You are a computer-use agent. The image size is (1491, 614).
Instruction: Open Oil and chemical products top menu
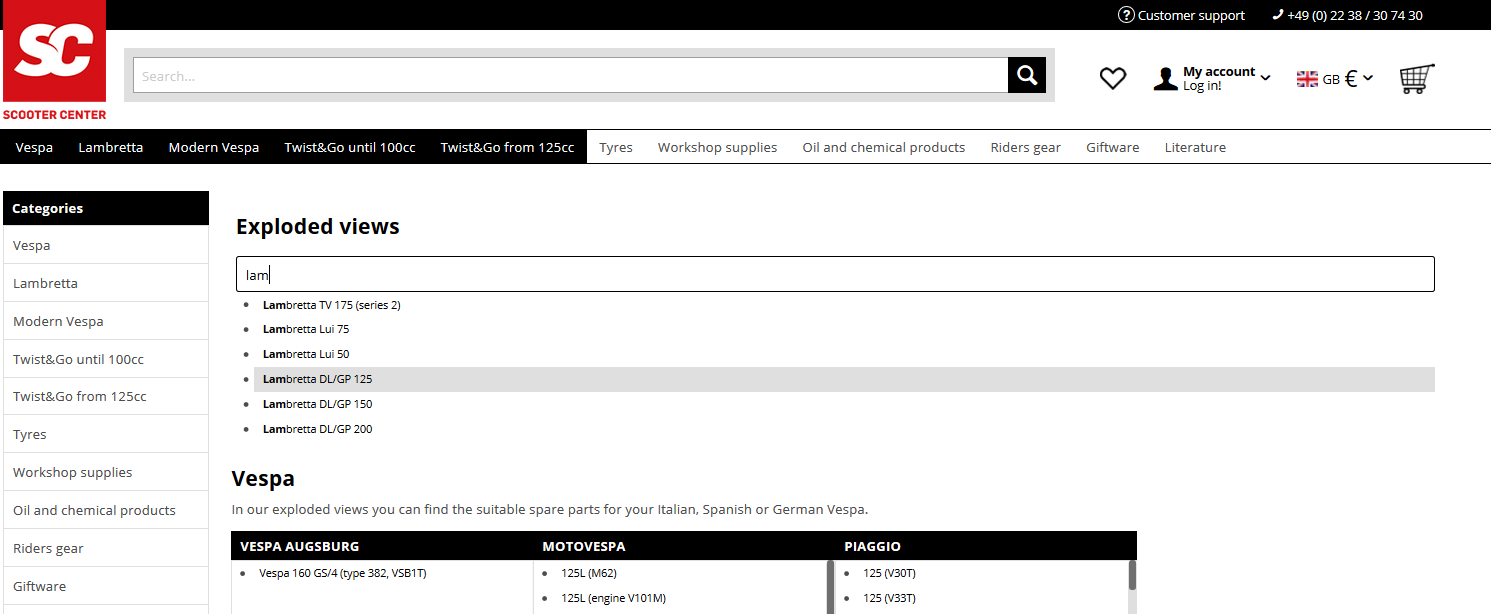click(884, 147)
